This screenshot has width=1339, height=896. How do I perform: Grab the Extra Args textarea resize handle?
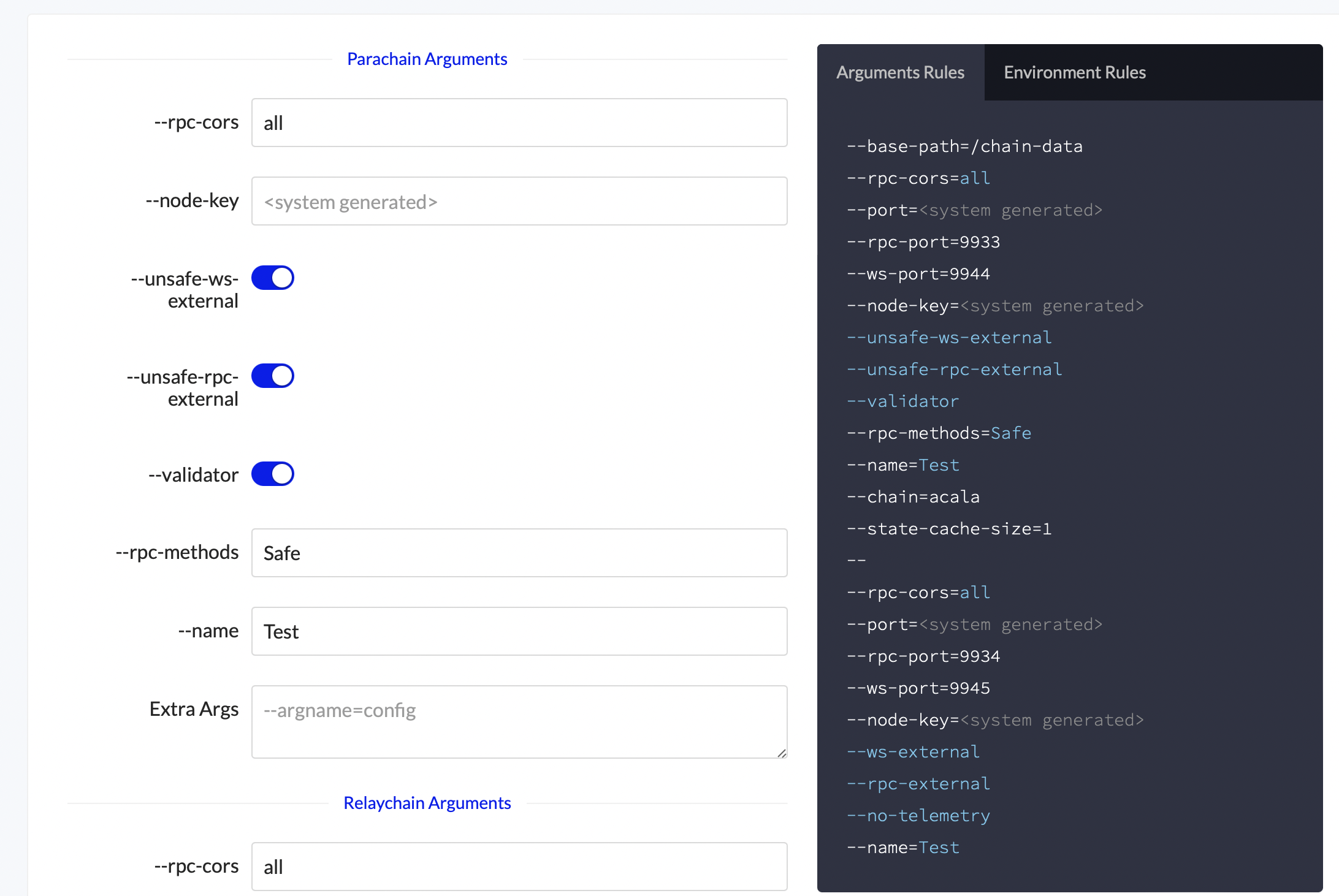[782, 753]
